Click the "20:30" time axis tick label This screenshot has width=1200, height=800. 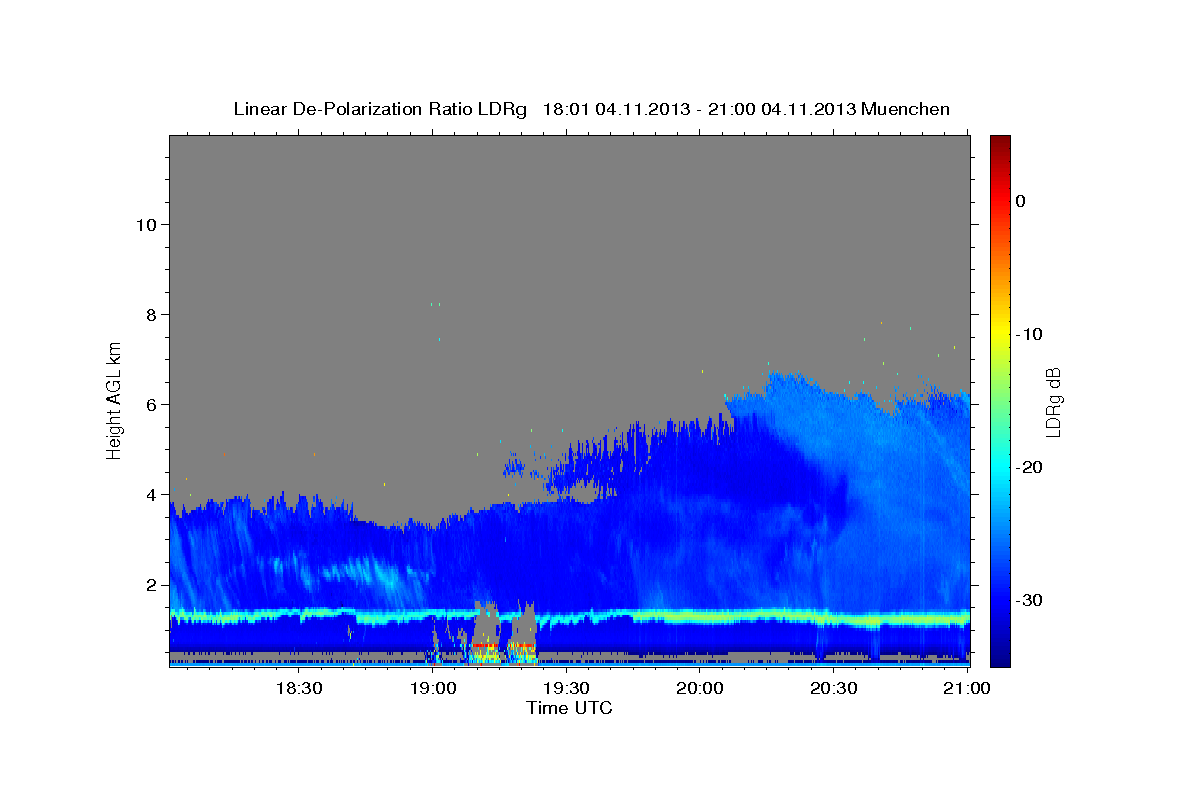tap(834, 688)
